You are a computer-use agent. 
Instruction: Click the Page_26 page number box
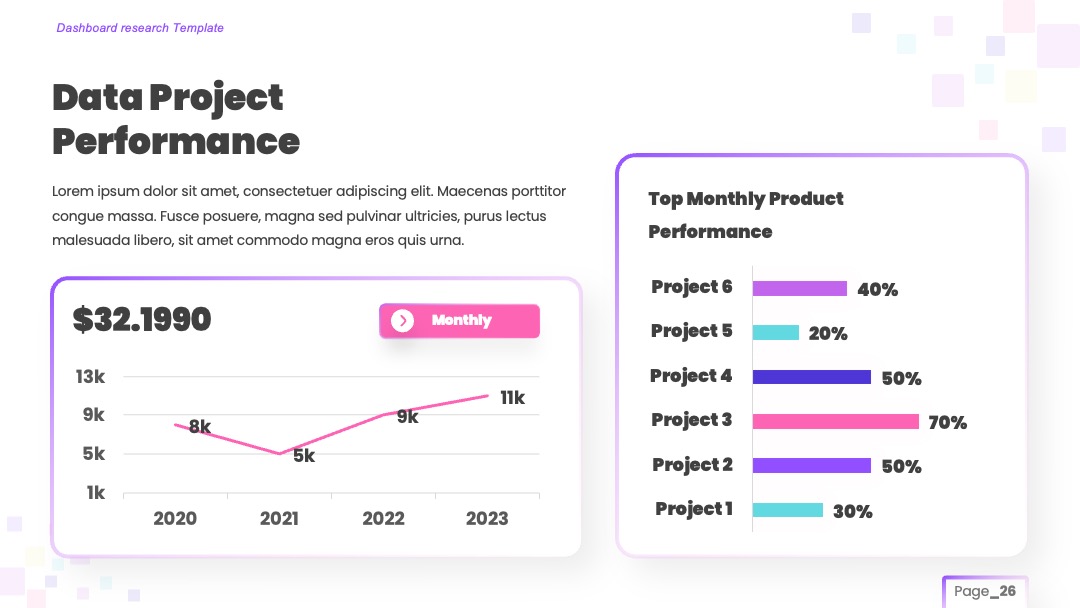click(985, 591)
